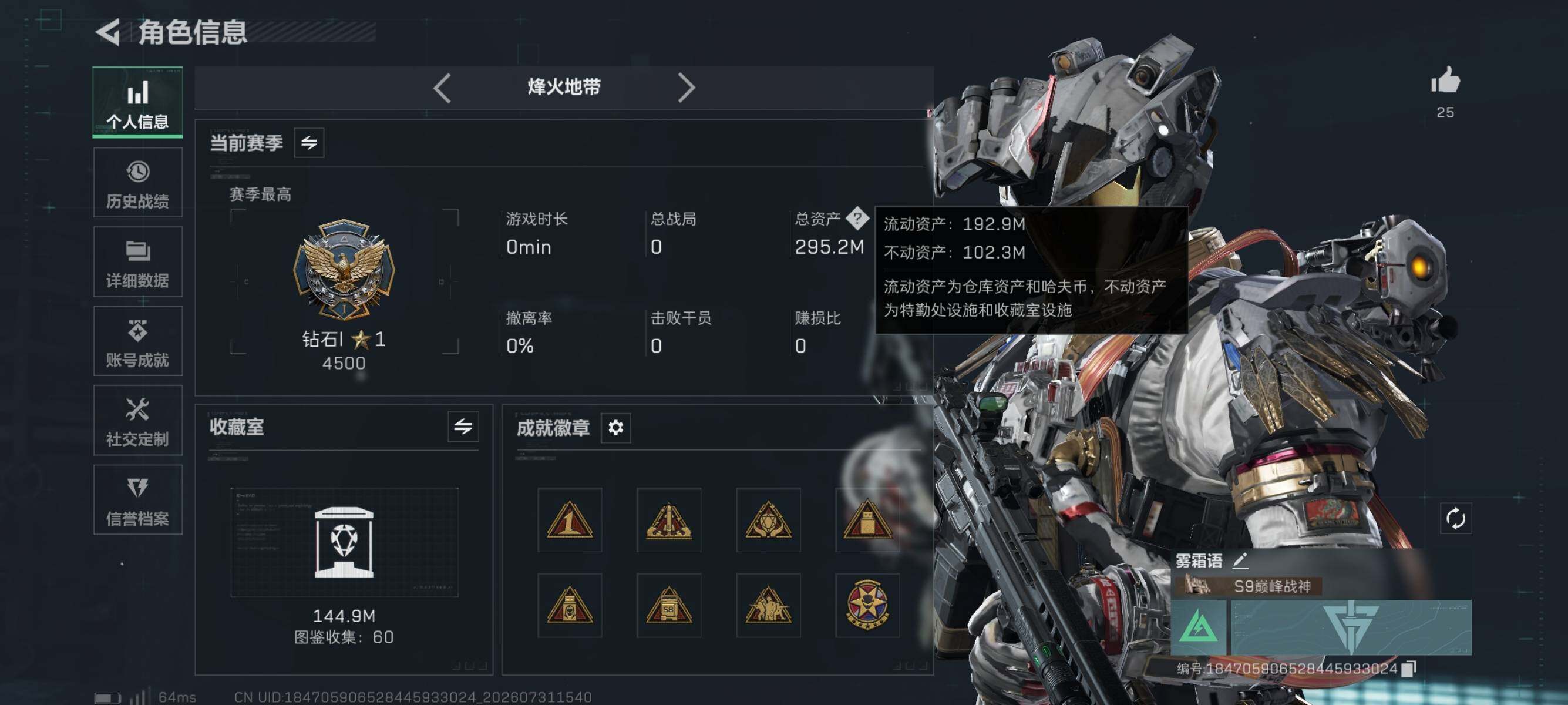Open the 总资产 question mark tooltip

pos(857,218)
